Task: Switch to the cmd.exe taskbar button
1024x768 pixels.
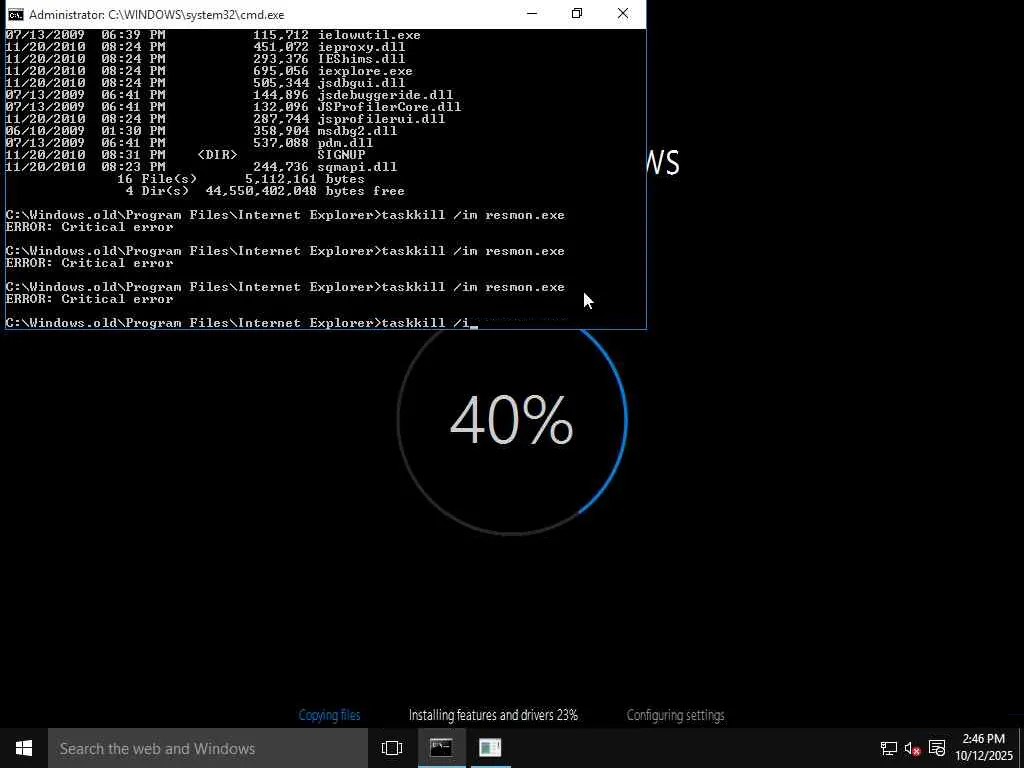Action: click(441, 748)
